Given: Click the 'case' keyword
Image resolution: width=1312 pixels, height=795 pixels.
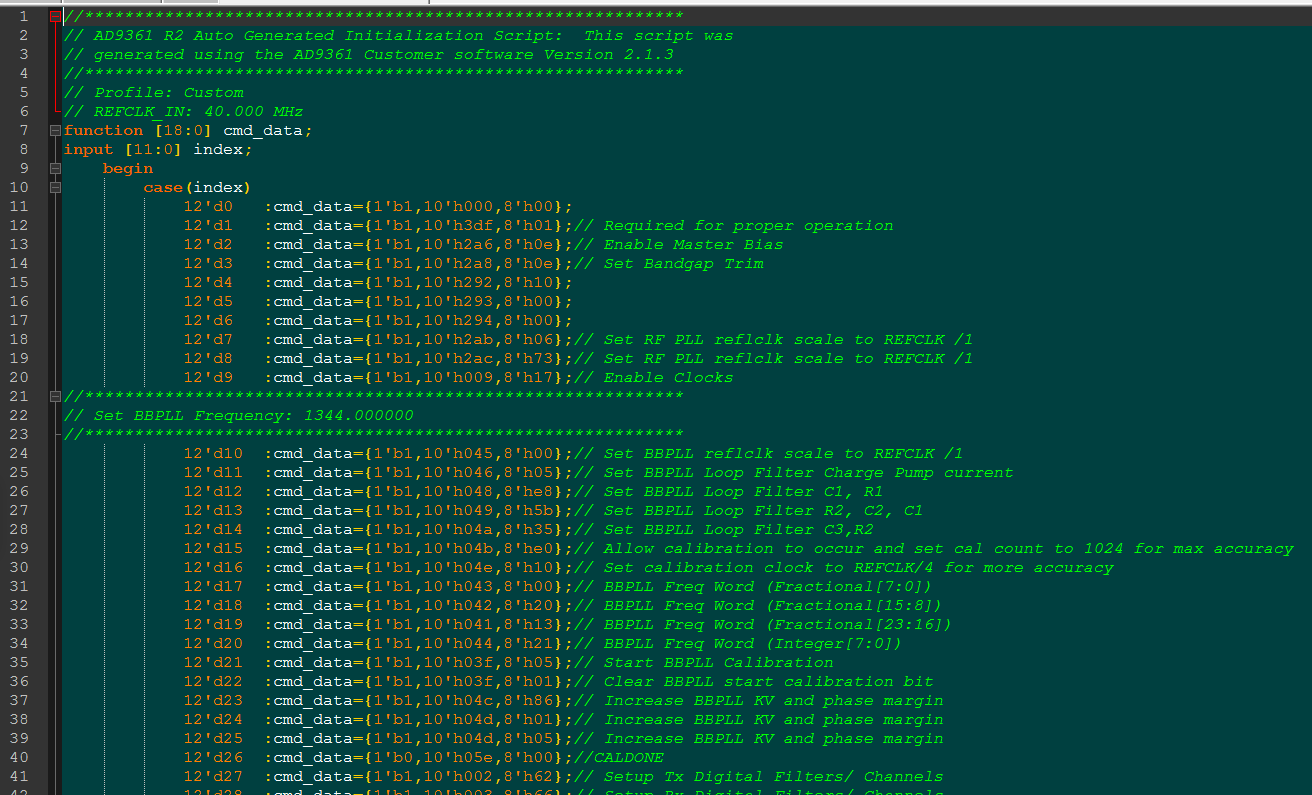Looking at the screenshot, I should point(164,188).
